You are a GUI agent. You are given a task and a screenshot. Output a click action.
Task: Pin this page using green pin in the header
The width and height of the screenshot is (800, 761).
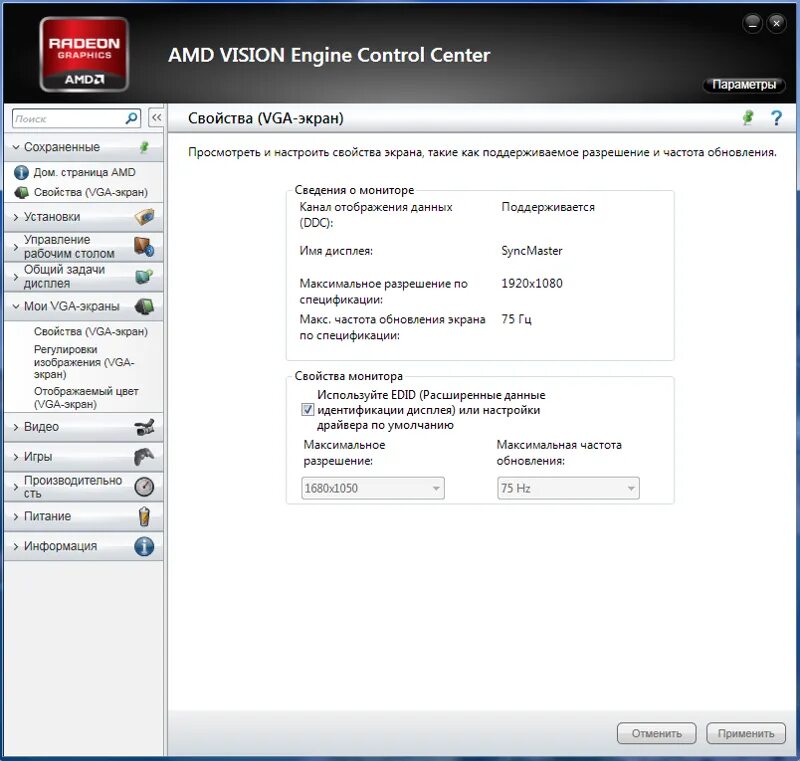click(x=748, y=118)
